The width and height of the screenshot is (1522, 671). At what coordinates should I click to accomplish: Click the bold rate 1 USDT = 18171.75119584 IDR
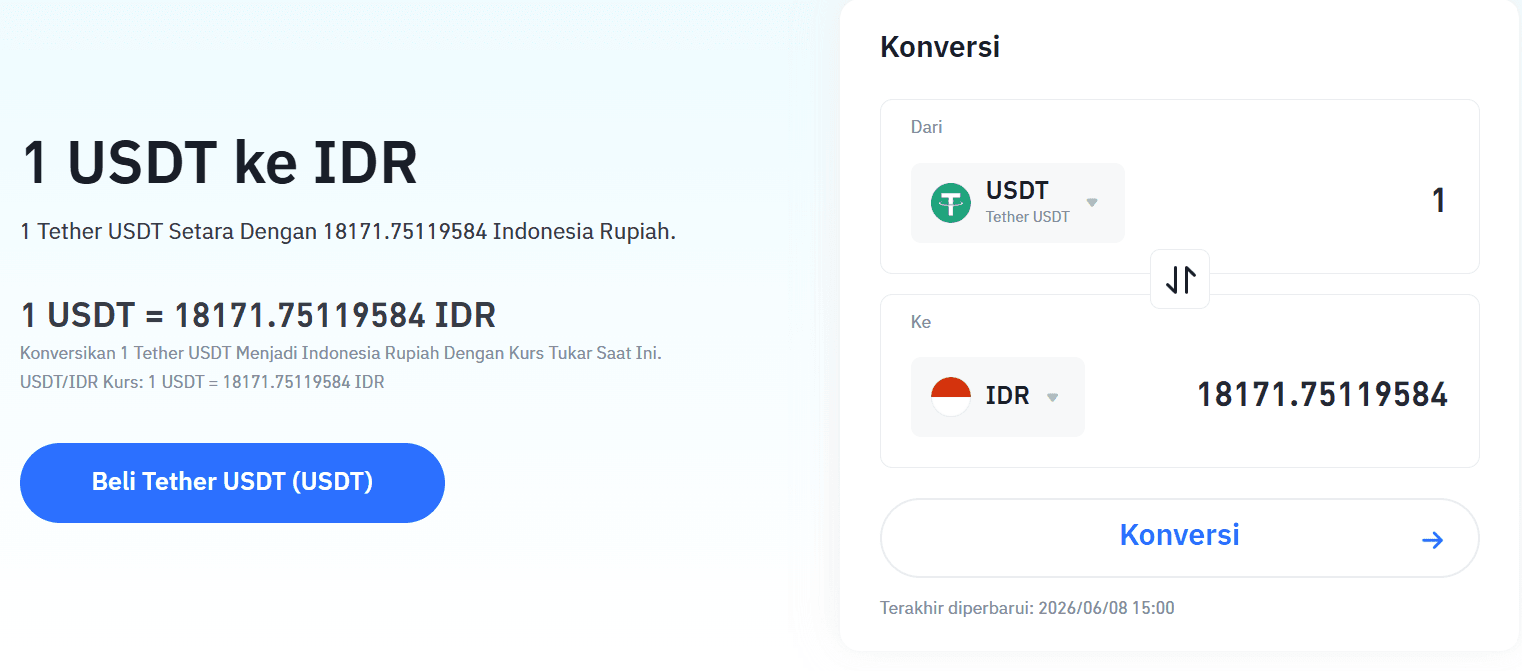point(258,316)
